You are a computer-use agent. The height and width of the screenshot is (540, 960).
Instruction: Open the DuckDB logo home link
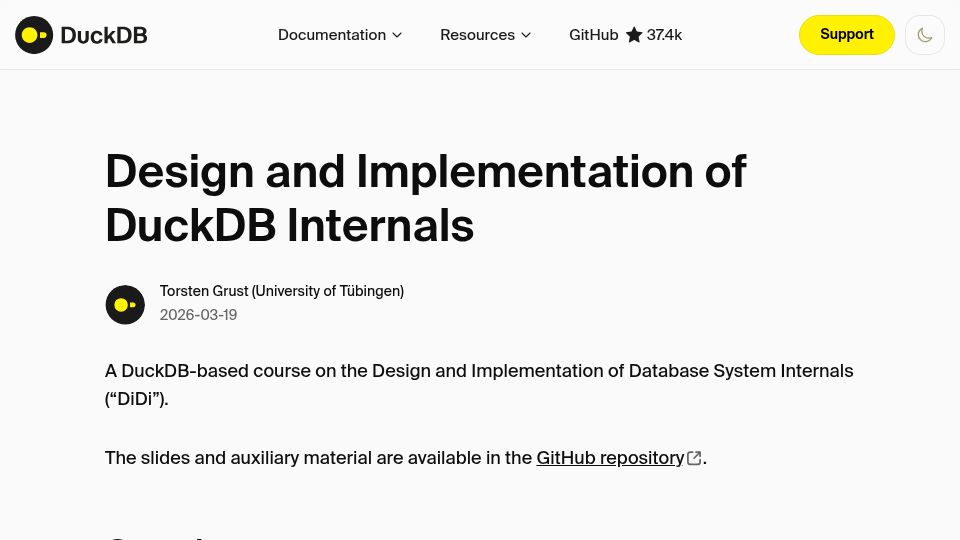[x=81, y=35]
